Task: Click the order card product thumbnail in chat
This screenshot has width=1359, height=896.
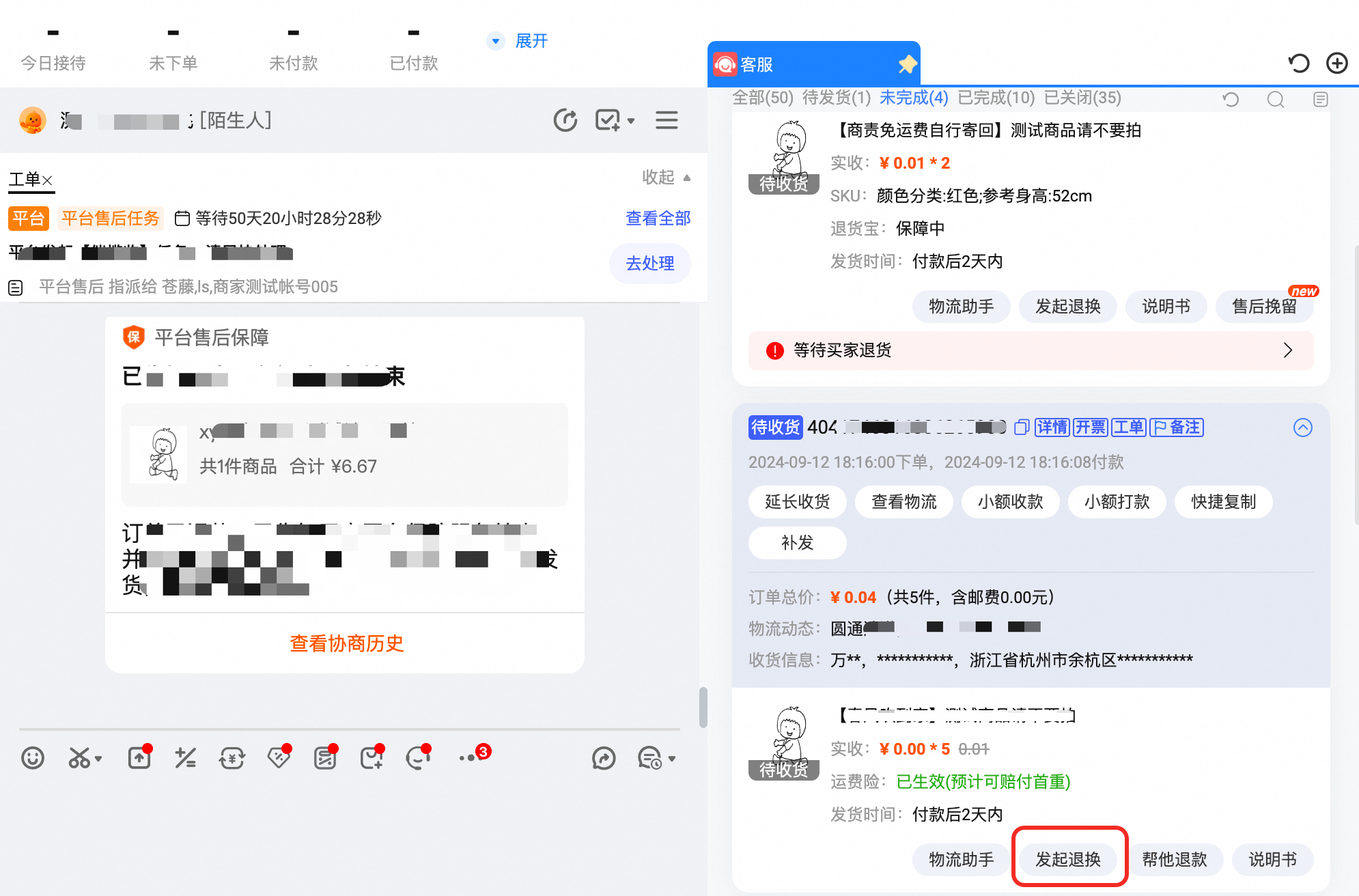Action: tap(158, 455)
